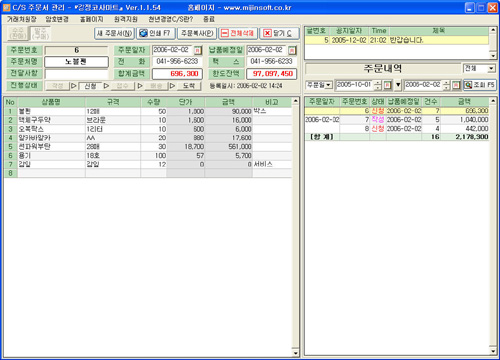Open the 전체 filter dropdown

pyautogui.click(x=491, y=69)
